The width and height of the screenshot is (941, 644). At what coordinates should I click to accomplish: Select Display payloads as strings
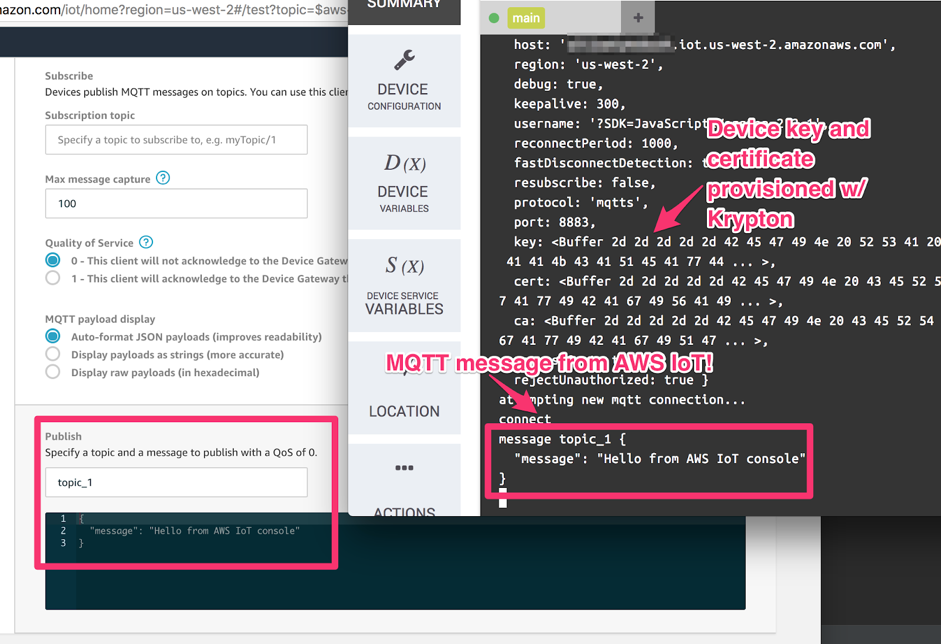click(x=53, y=355)
